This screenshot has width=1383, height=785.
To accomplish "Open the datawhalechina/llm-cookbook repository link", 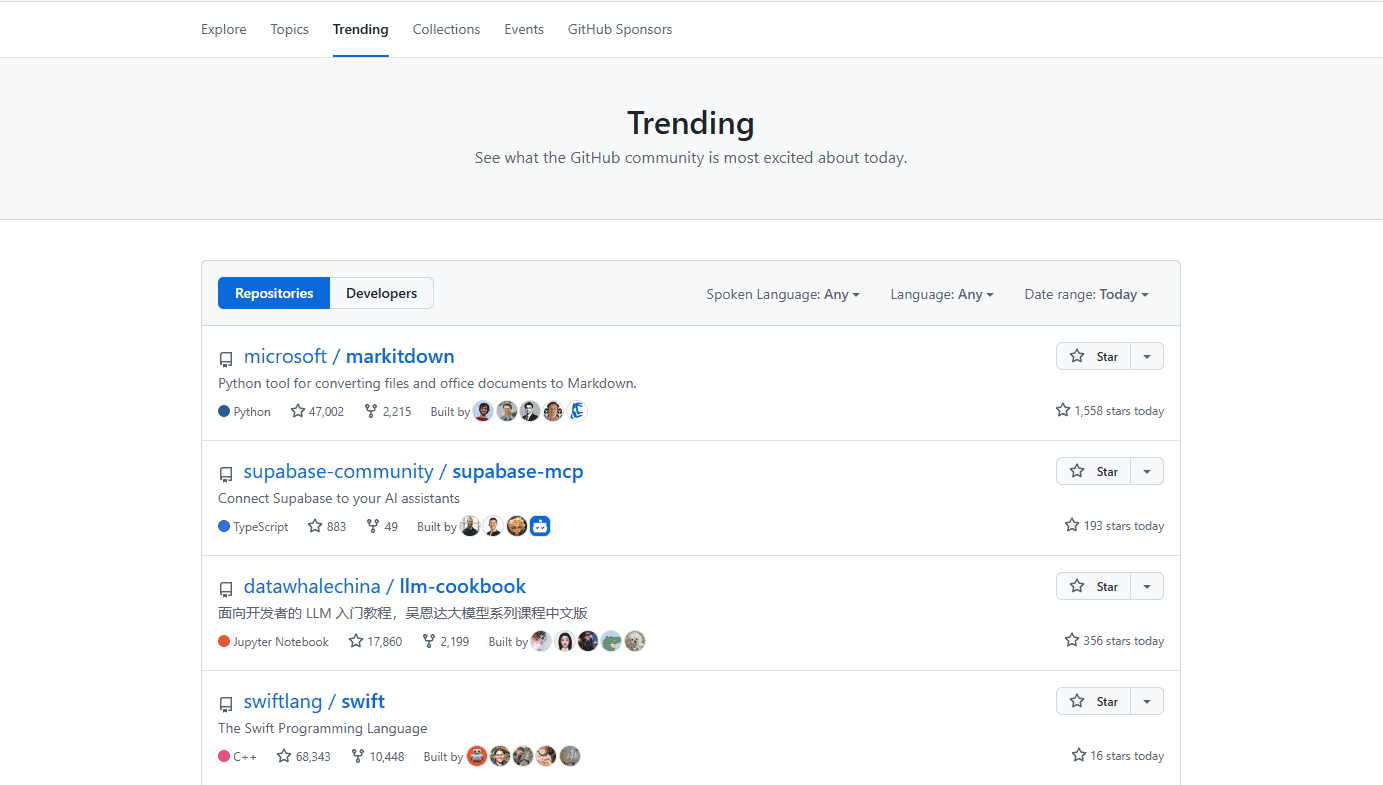I will pyautogui.click(x=384, y=586).
